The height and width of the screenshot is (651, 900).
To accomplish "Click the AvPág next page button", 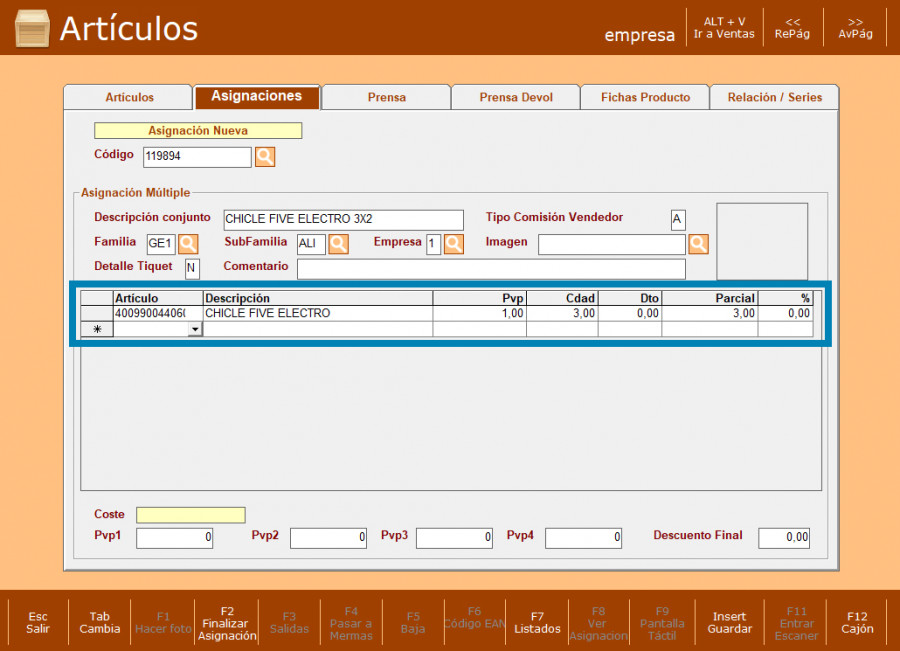I will [855, 27].
